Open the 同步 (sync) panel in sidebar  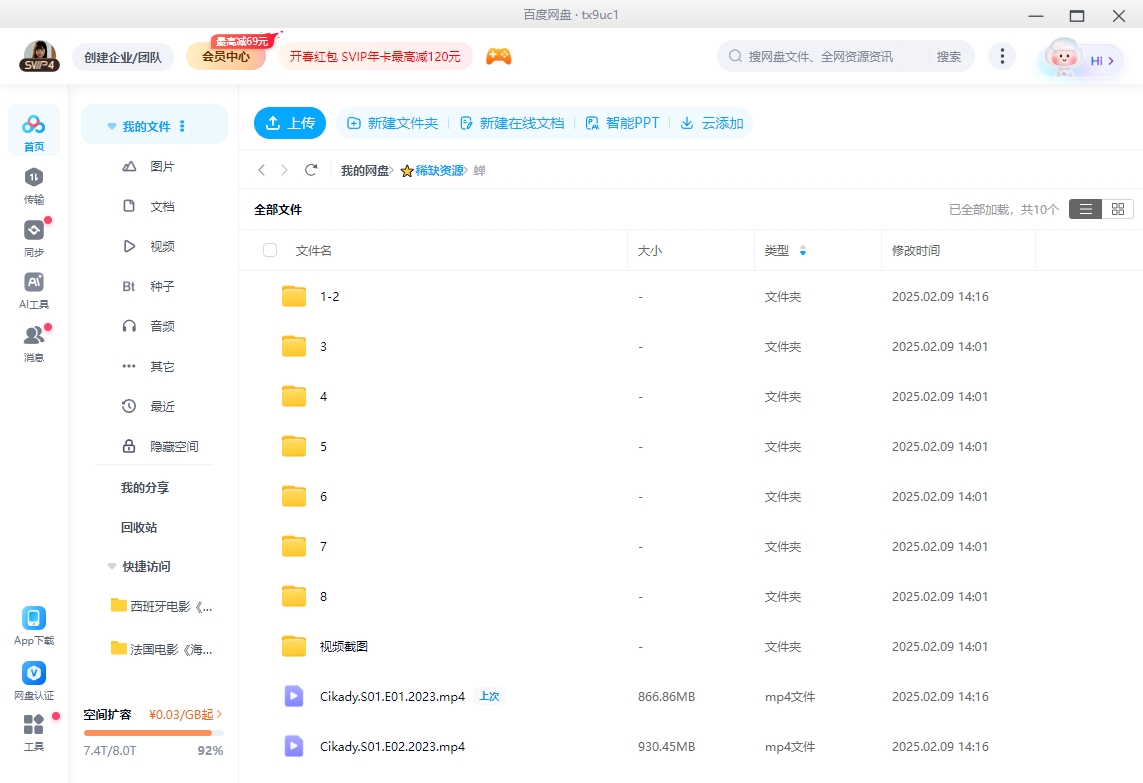pos(33,239)
